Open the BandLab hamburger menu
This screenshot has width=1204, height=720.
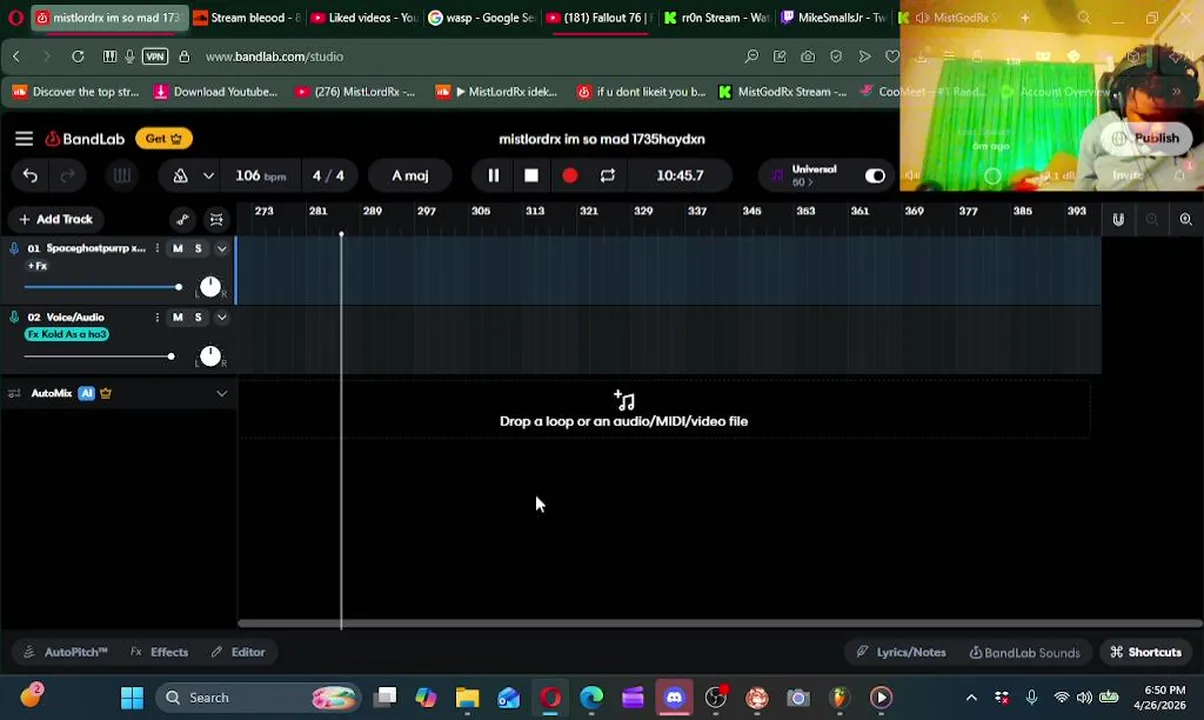point(24,139)
